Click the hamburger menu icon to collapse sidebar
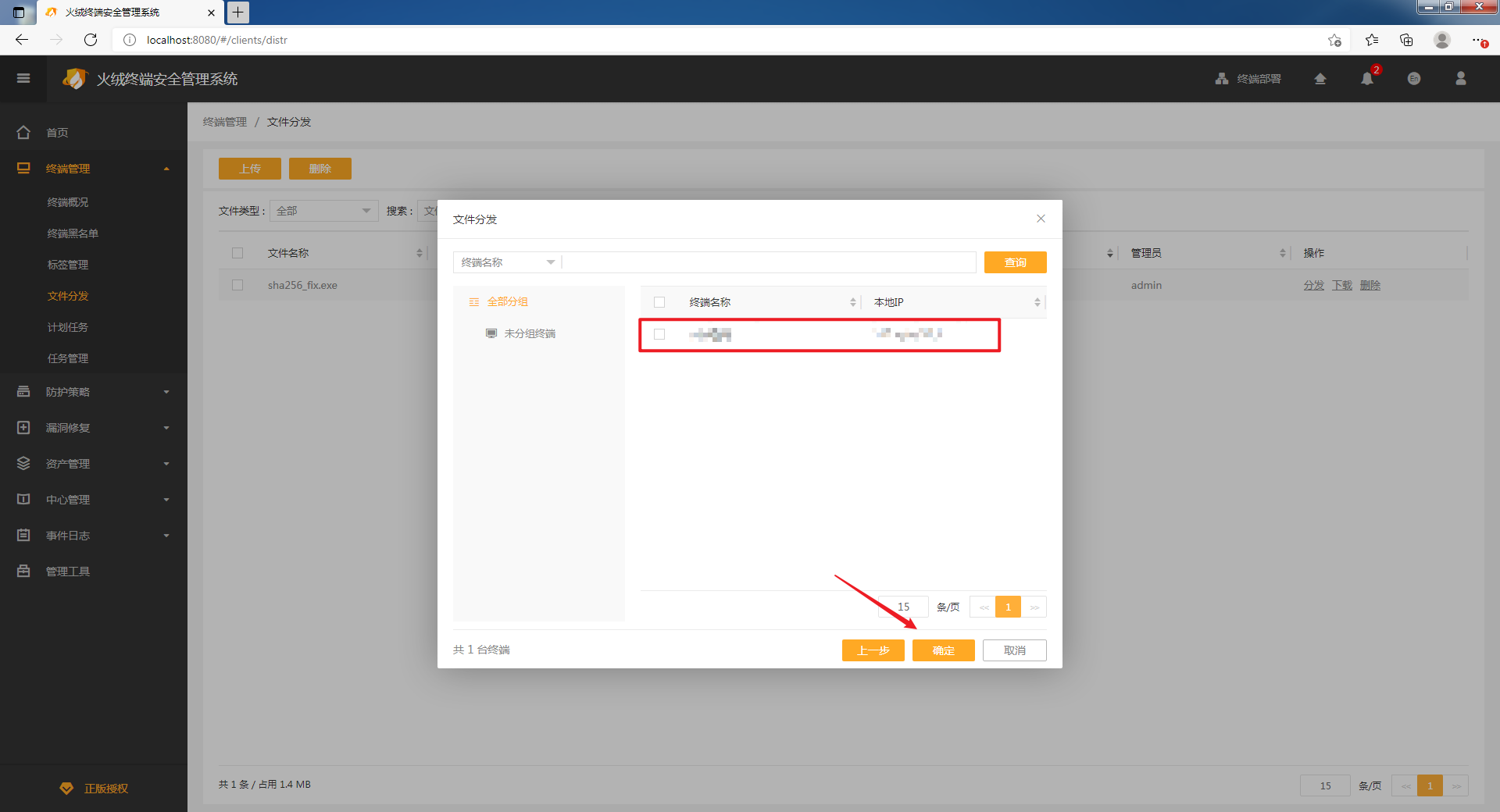1500x812 pixels. pyautogui.click(x=23, y=78)
